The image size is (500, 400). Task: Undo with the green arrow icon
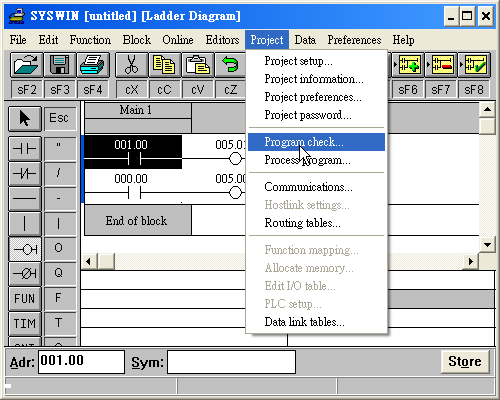[230, 64]
